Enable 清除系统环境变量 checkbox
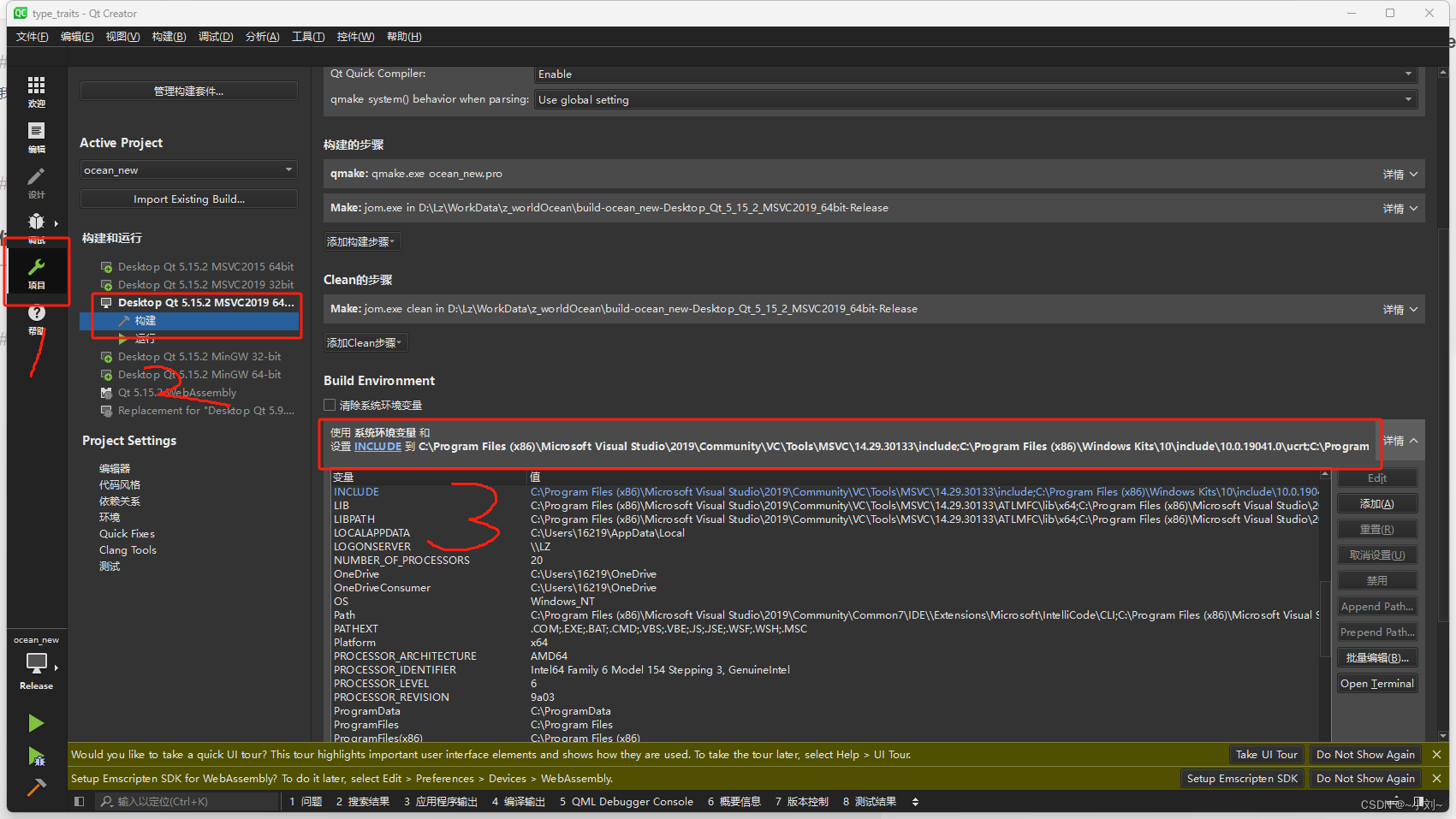Image resolution: width=1456 pixels, height=819 pixels. click(x=330, y=405)
